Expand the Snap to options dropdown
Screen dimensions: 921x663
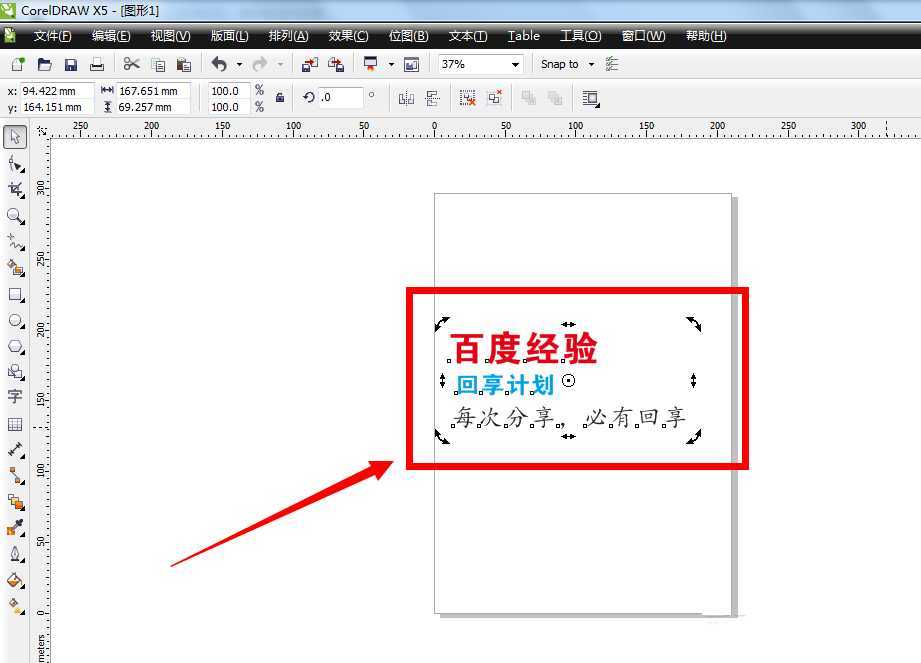pos(593,64)
